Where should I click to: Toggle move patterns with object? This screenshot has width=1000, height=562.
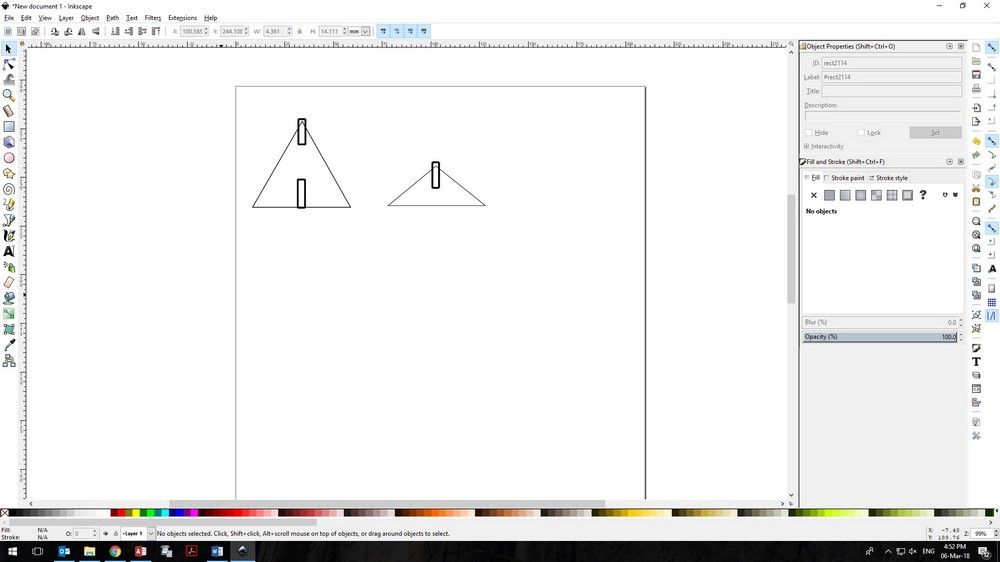[x=423, y=31]
